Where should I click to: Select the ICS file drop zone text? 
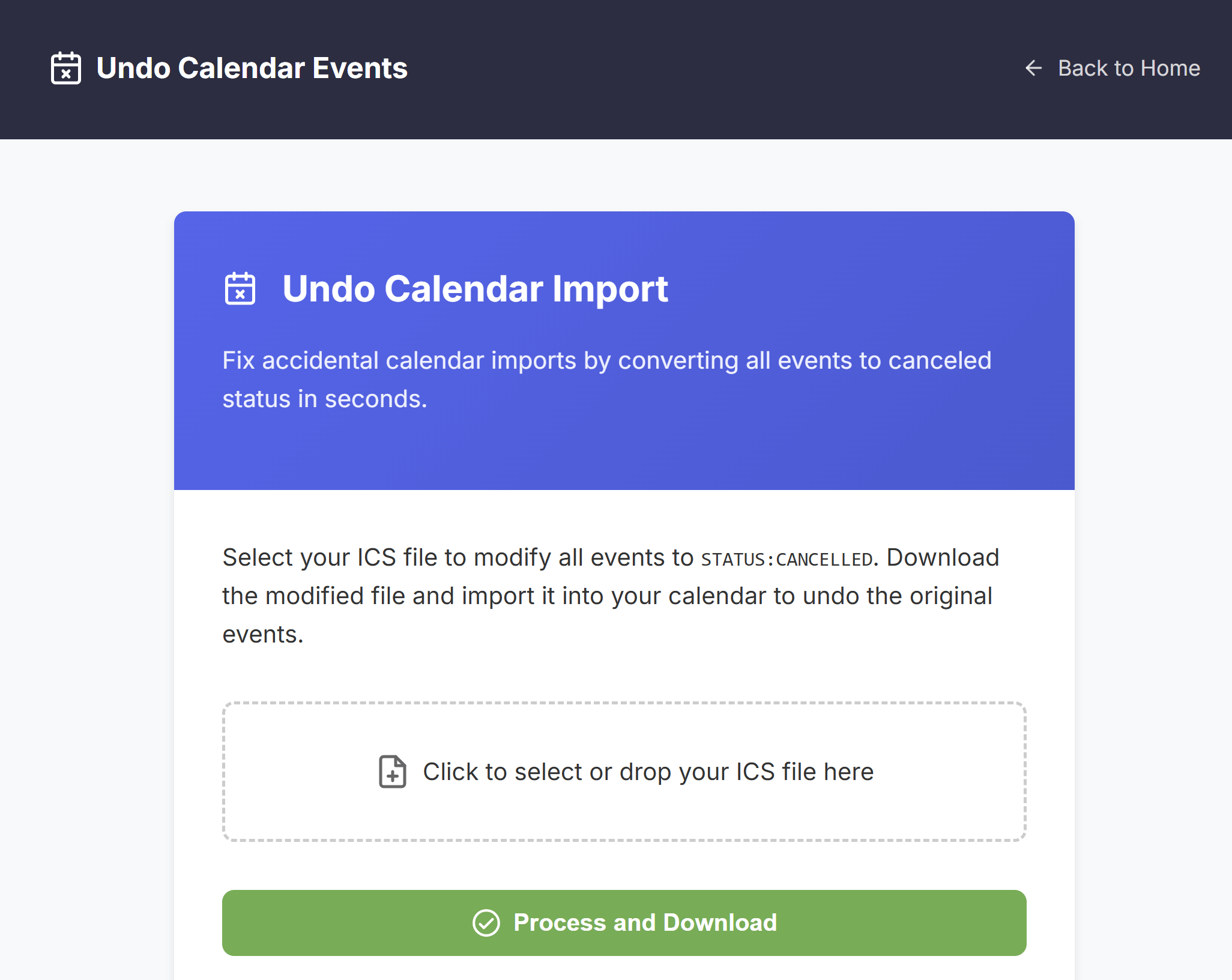click(648, 772)
